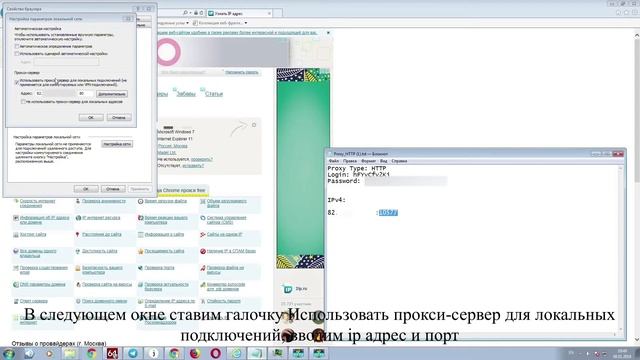Click Chrome icon beside the Firefox icon
Viewport: 640px width, 360px height.
click(x=174, y=353)
